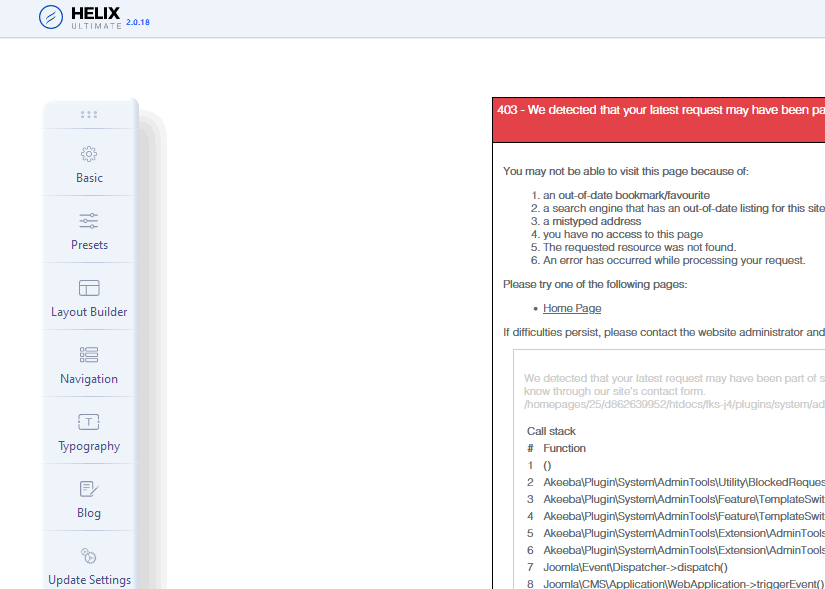This screenshot has width=825, height=589.
Task: Click the Navigation list icon
Action: [x=89, y=355]
